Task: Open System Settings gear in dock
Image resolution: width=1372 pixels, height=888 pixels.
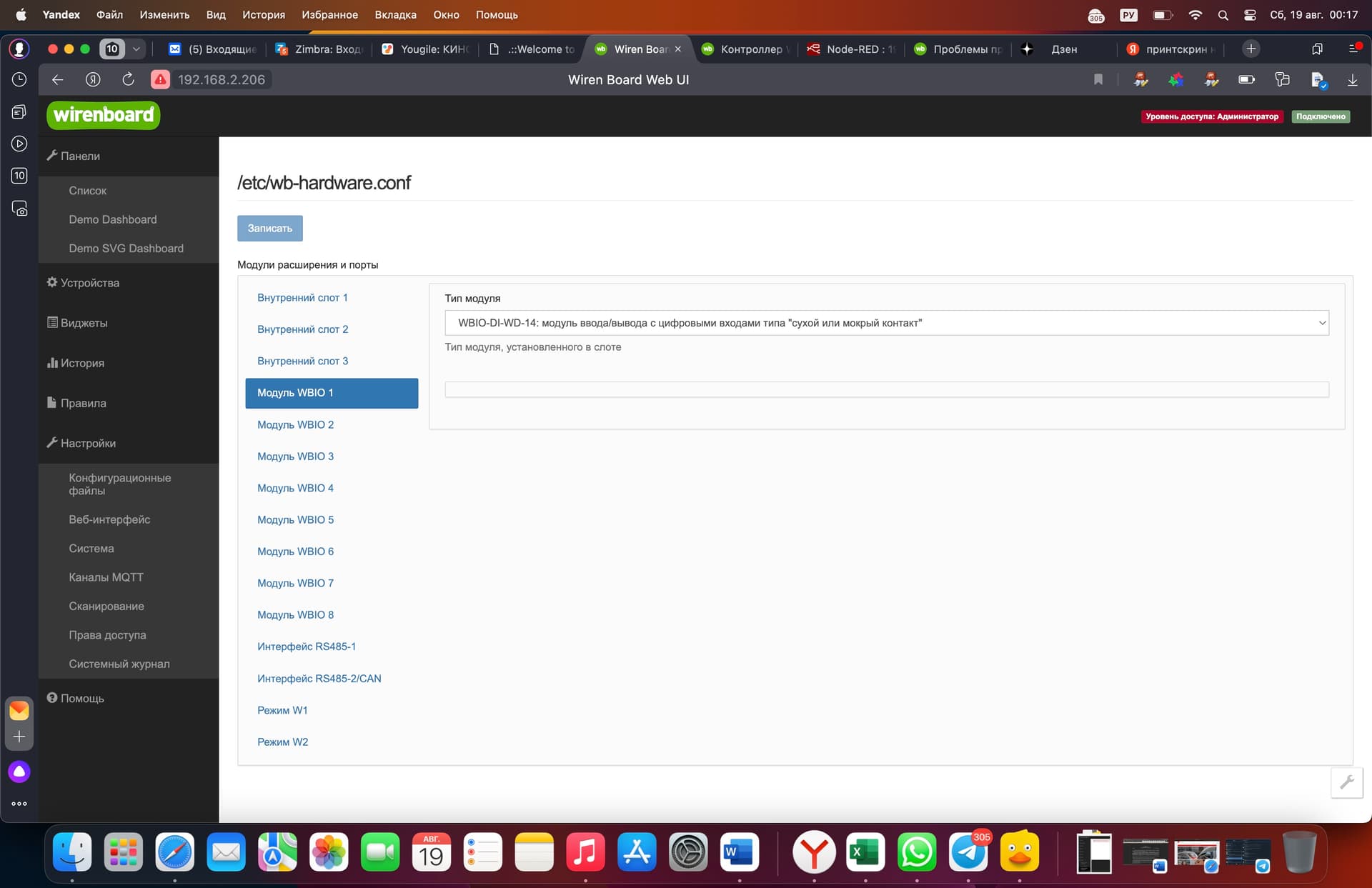Action: click(688, 852)
